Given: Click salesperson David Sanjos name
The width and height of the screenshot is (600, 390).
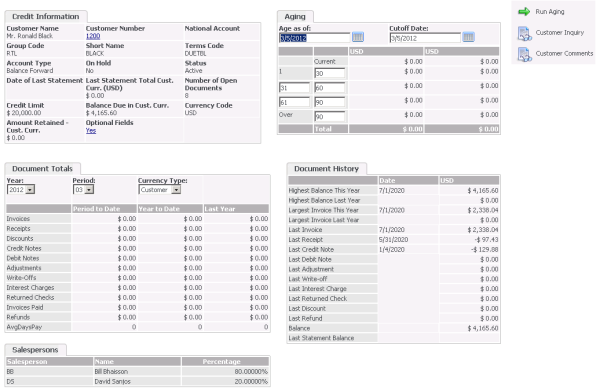Looking at the screenshot, I should 112,382.
